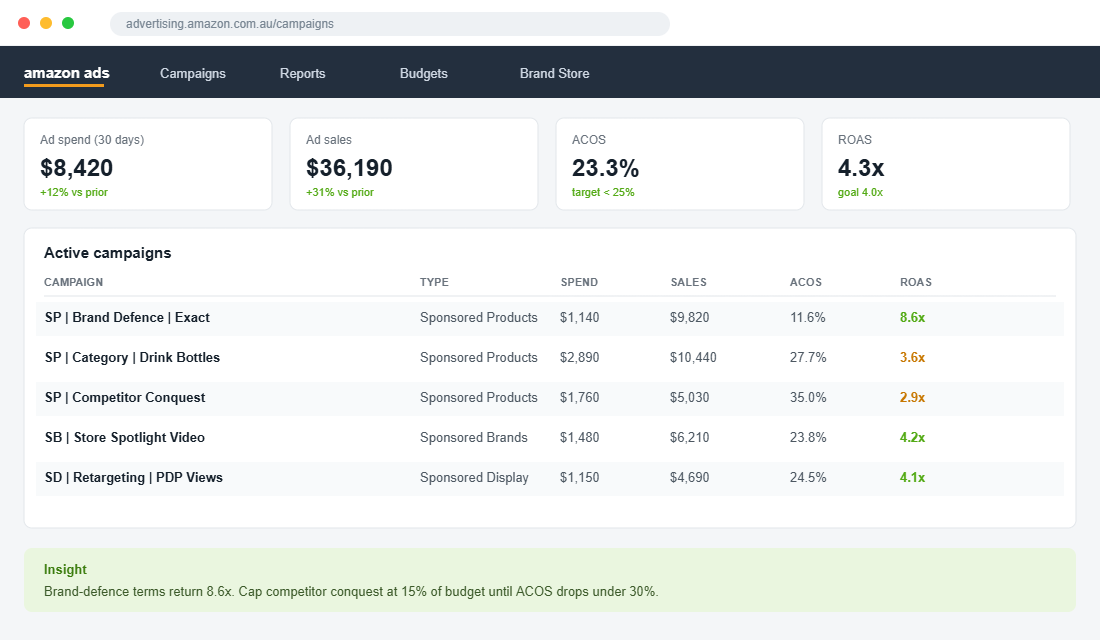Click the Sponsored Display type cell
The width and height of the screenshot is (1100, 640).
(474, 477)
